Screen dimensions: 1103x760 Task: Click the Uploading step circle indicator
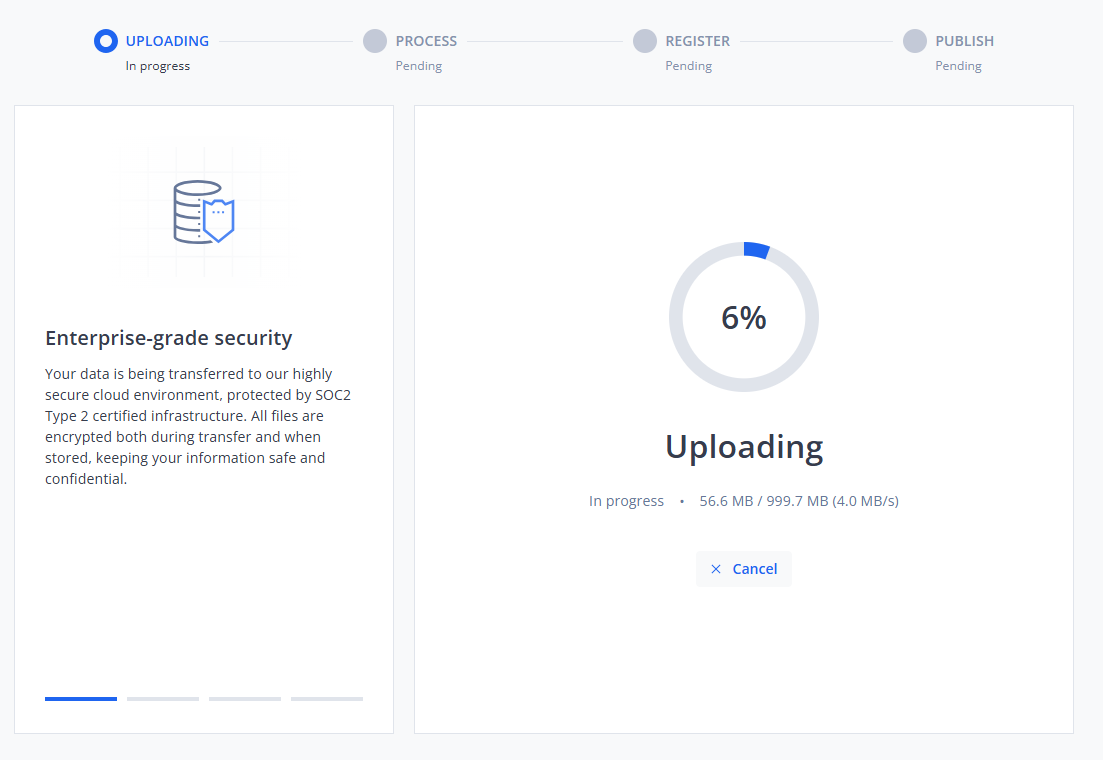105,41
